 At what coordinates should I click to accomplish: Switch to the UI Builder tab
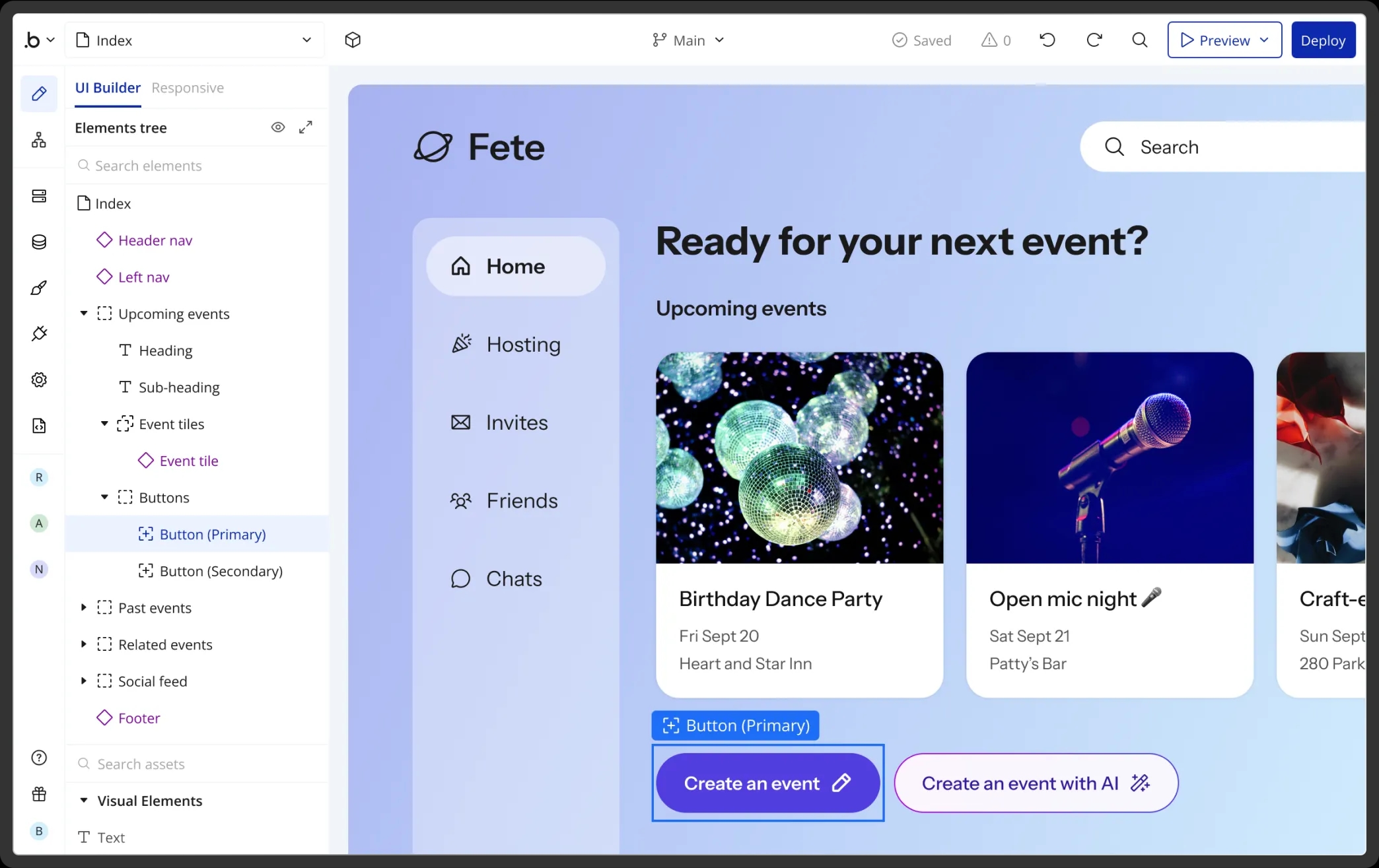[x=108, y=88]
